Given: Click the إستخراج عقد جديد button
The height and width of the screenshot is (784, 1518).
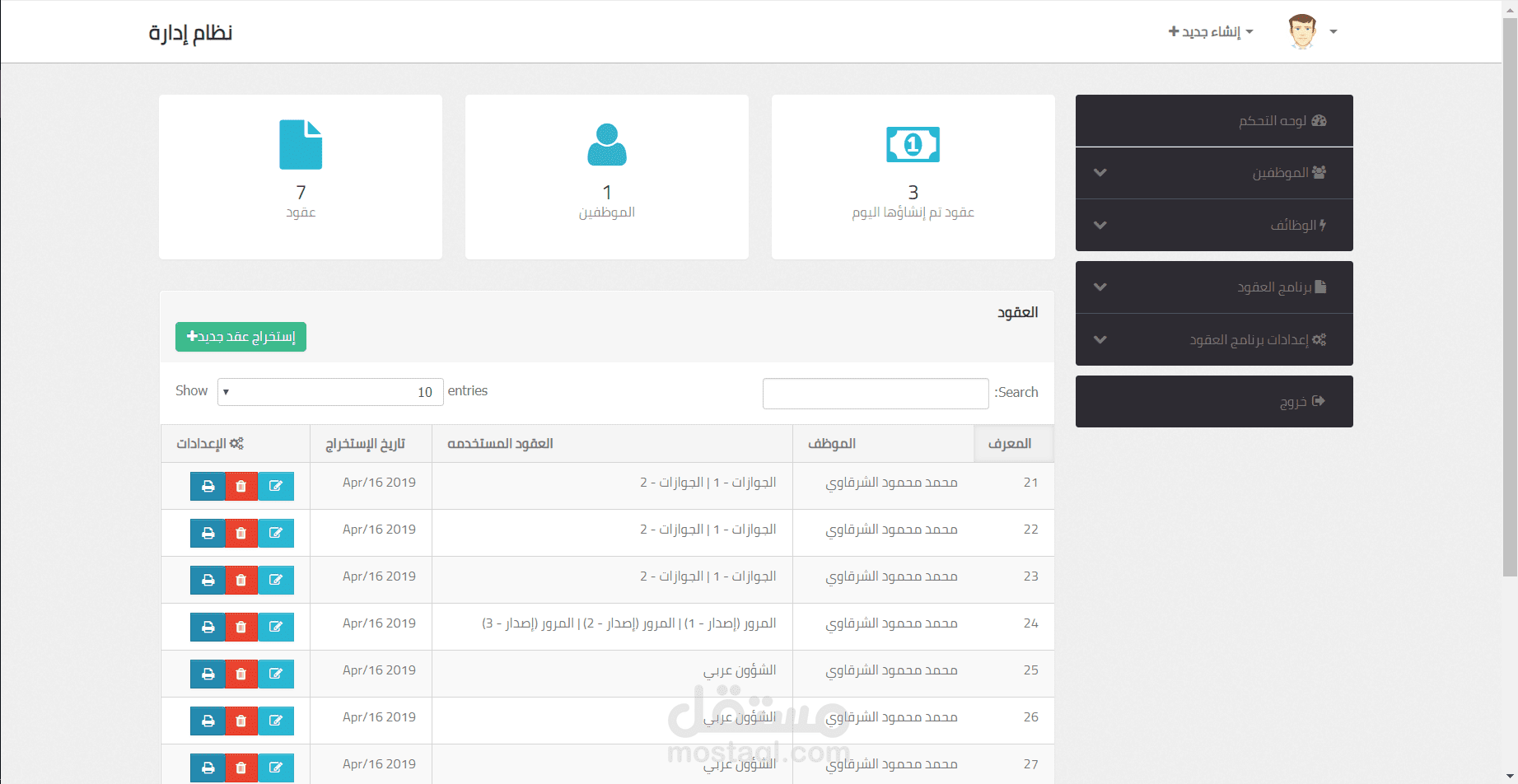Looking at the screenshot, I should click(x=241, y=337).
